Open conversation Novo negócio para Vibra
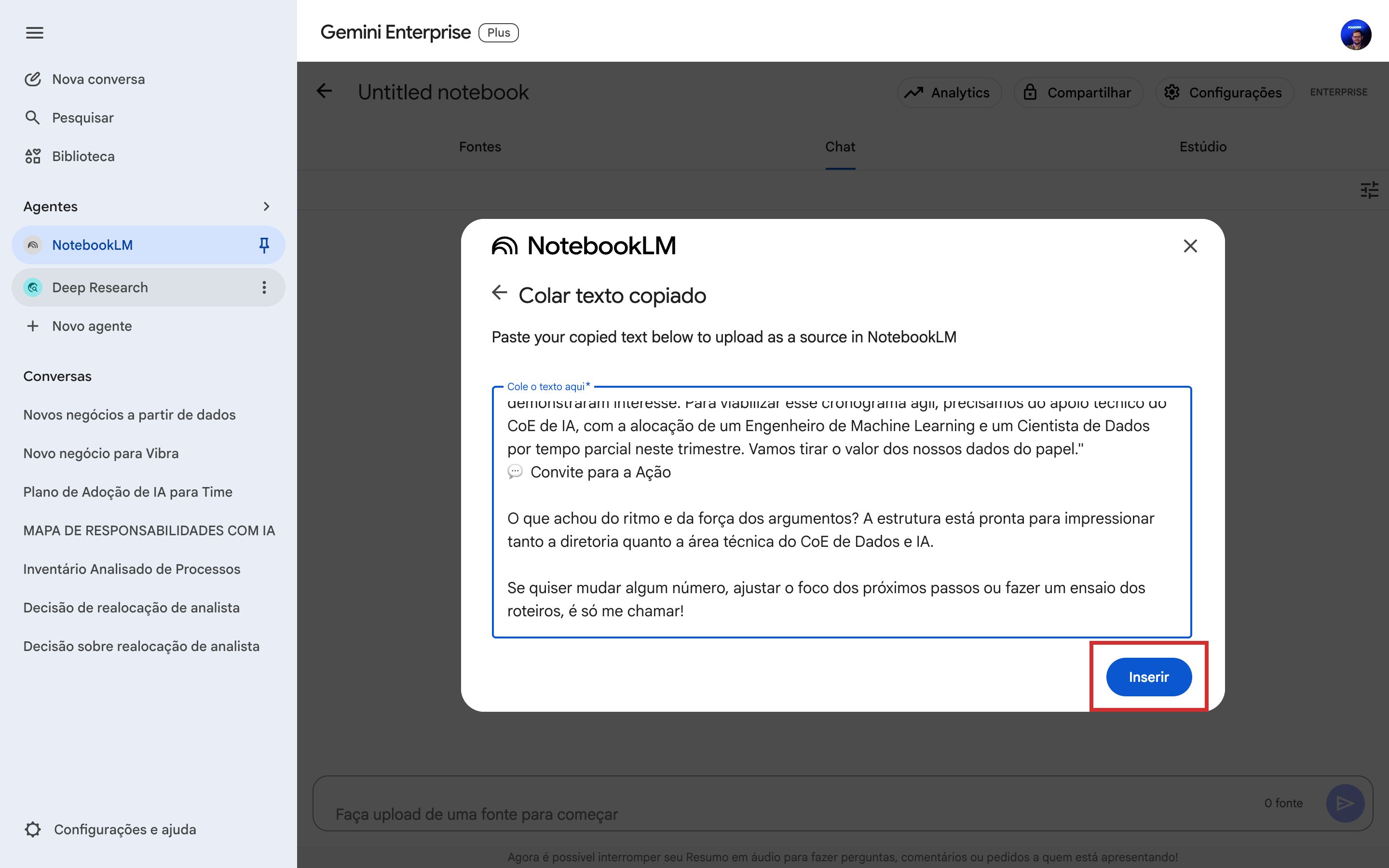The width and height of the screenshot is (1389, 868). 101,453
